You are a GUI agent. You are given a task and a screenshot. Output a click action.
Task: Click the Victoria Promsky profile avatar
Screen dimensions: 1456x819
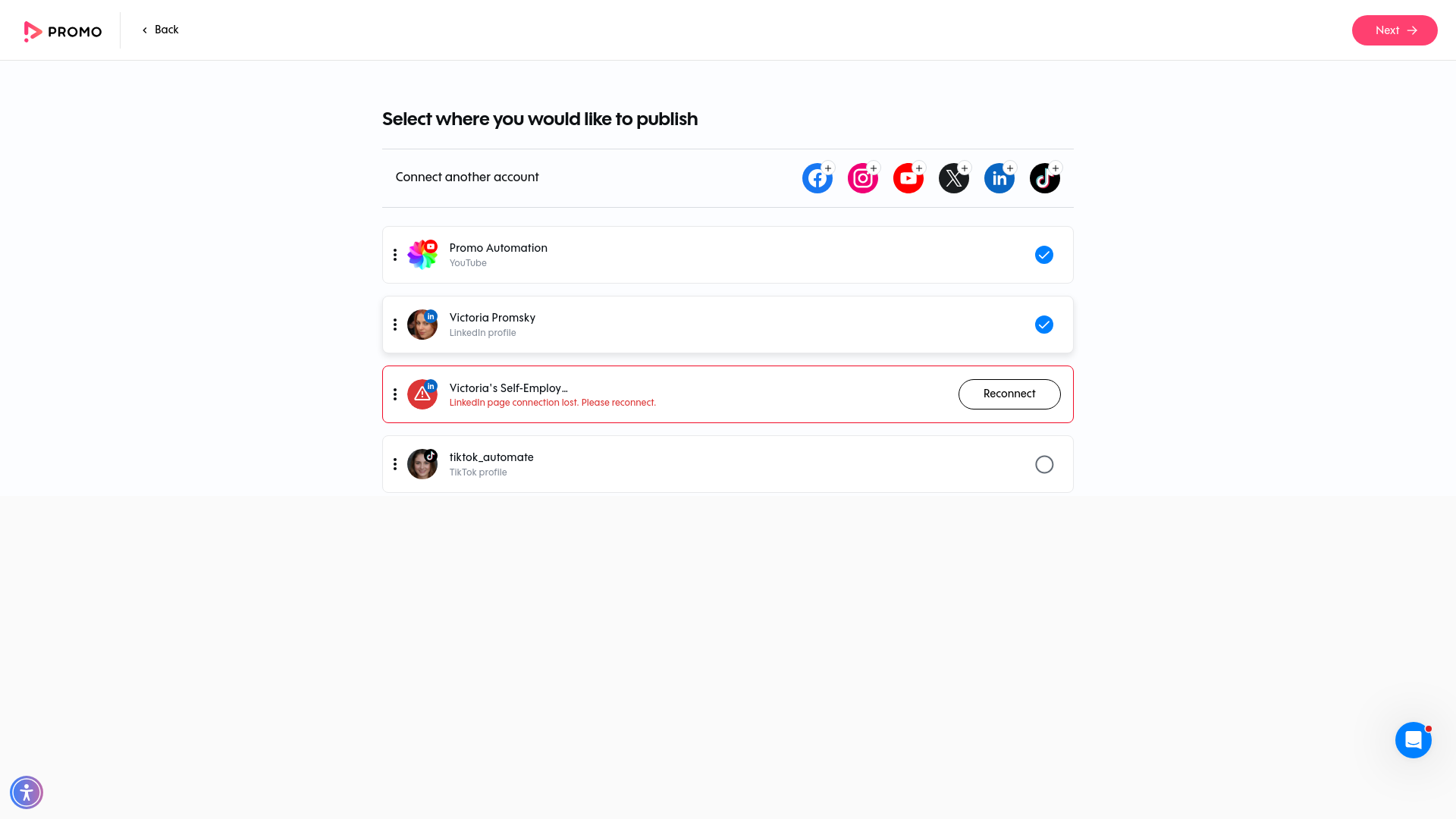click(422, 325)
